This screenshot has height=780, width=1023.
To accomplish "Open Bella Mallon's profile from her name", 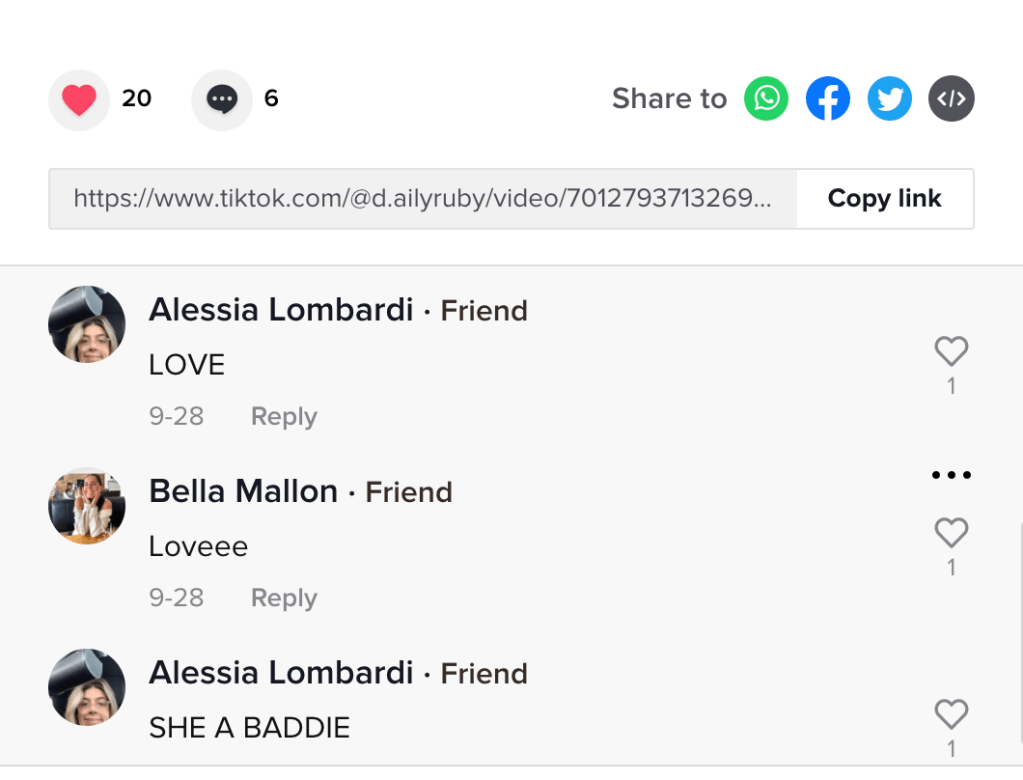I will [x=243, y=491].
